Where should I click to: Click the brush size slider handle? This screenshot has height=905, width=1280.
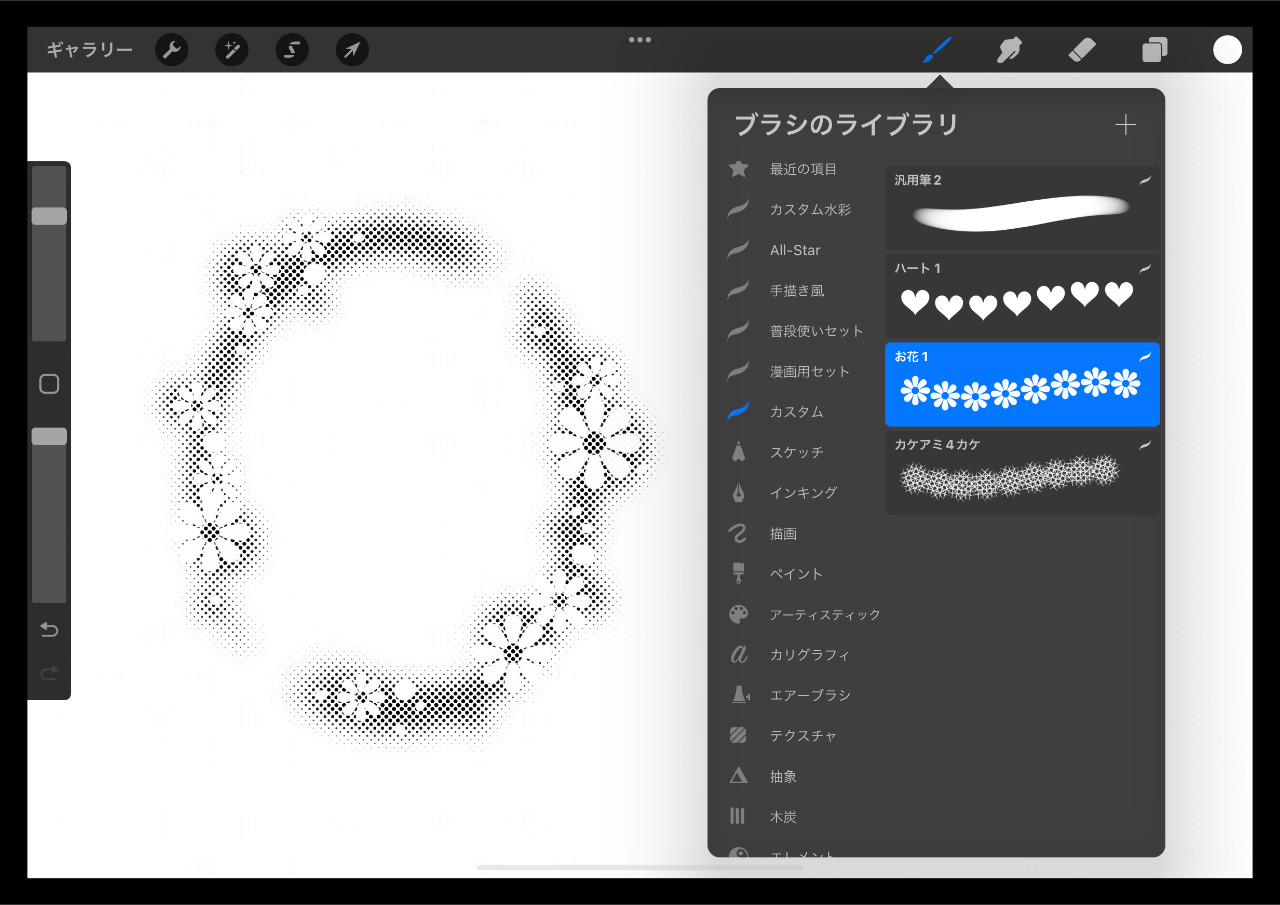click(x=49, y=216)
